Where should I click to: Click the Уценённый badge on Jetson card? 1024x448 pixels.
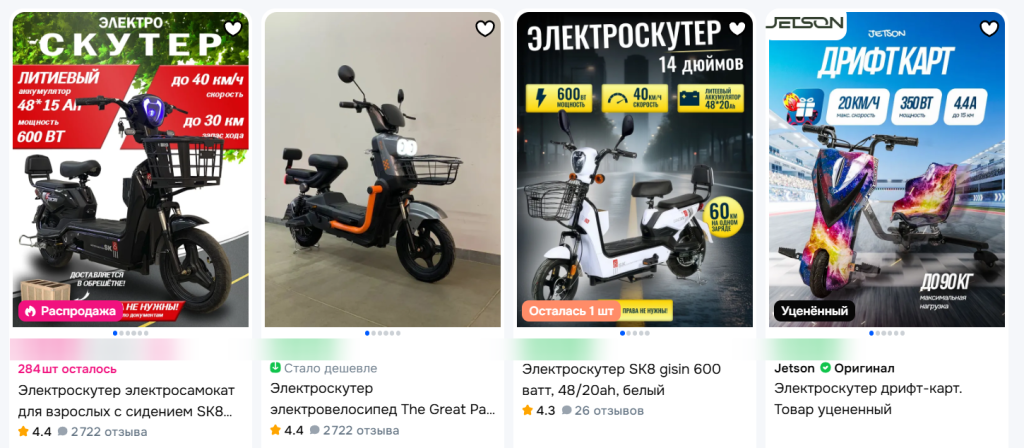click(814, 311)
